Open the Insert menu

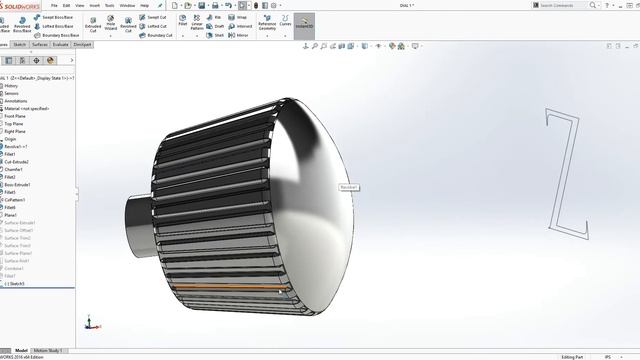click(x=95, y=6)
